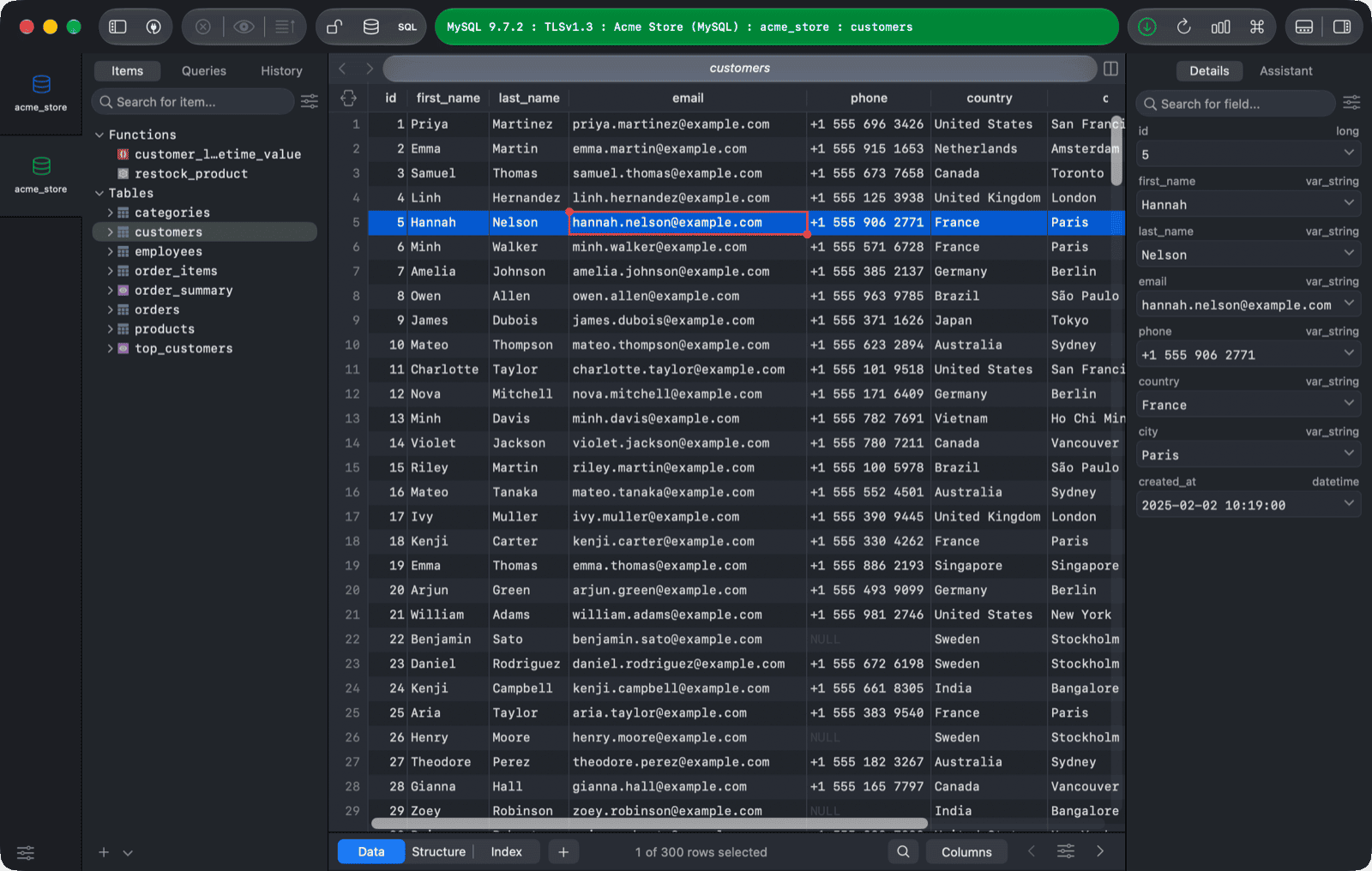This screenshot has height=871, width=1372.
Task: Click the sidebar preferences sliders icon at bottom-left
Action: [26, 852]
